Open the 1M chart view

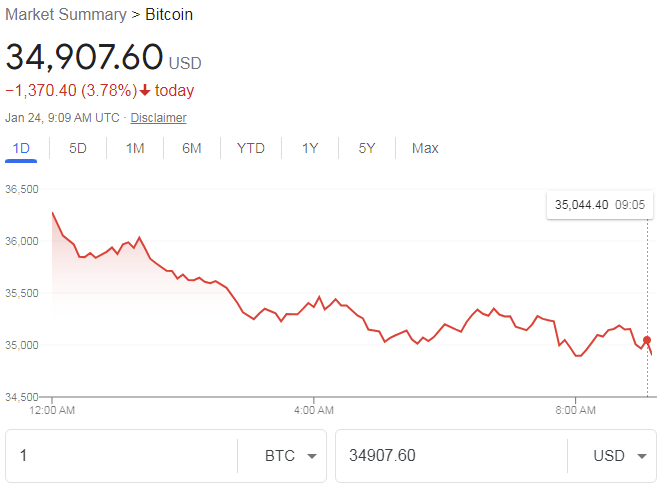pos(135,148)
